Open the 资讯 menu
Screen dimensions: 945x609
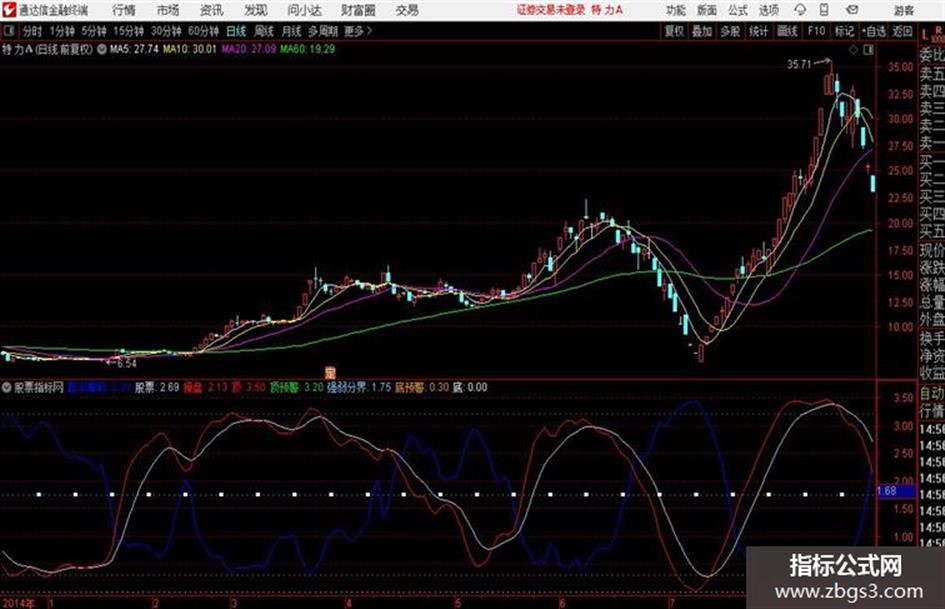click(x=211, y=10)
